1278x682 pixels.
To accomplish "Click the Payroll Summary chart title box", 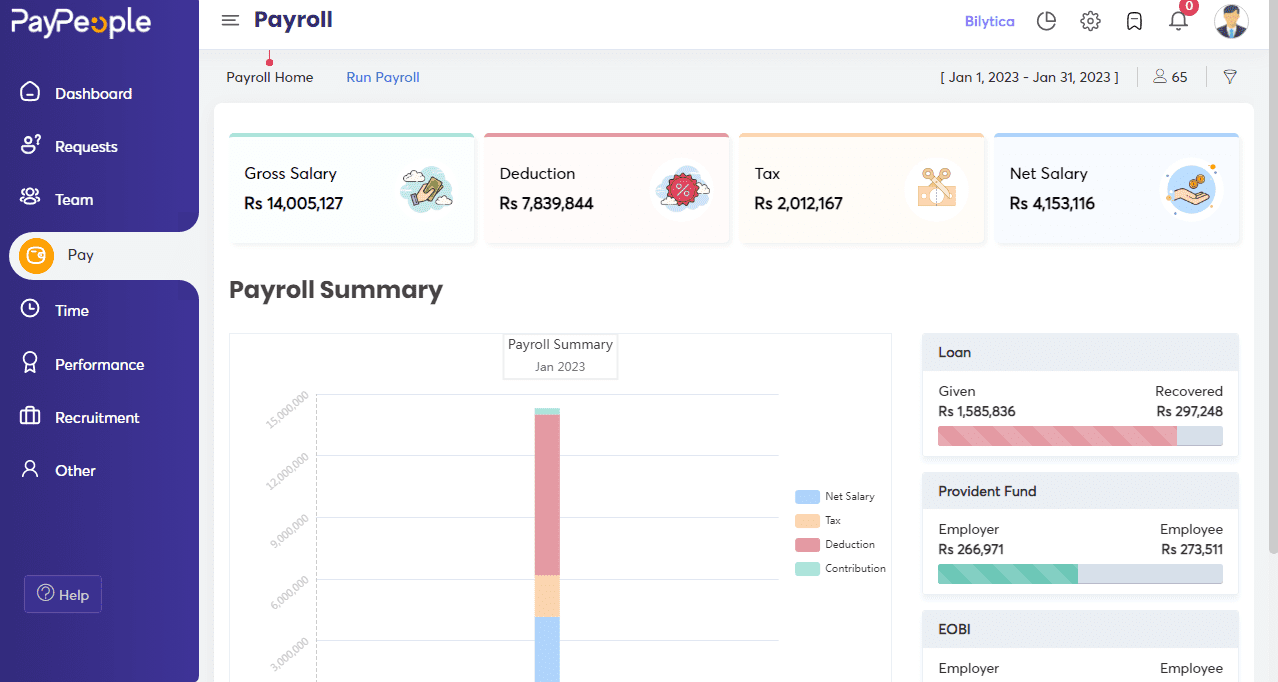I will pyautogui.click(x=560, y=355).
